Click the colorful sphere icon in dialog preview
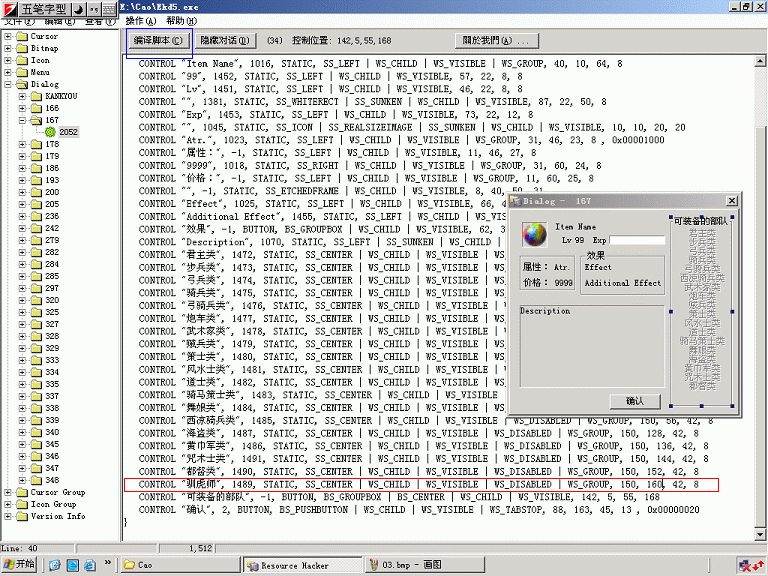This screenshot has width=768, height=576. coord(535,236)
